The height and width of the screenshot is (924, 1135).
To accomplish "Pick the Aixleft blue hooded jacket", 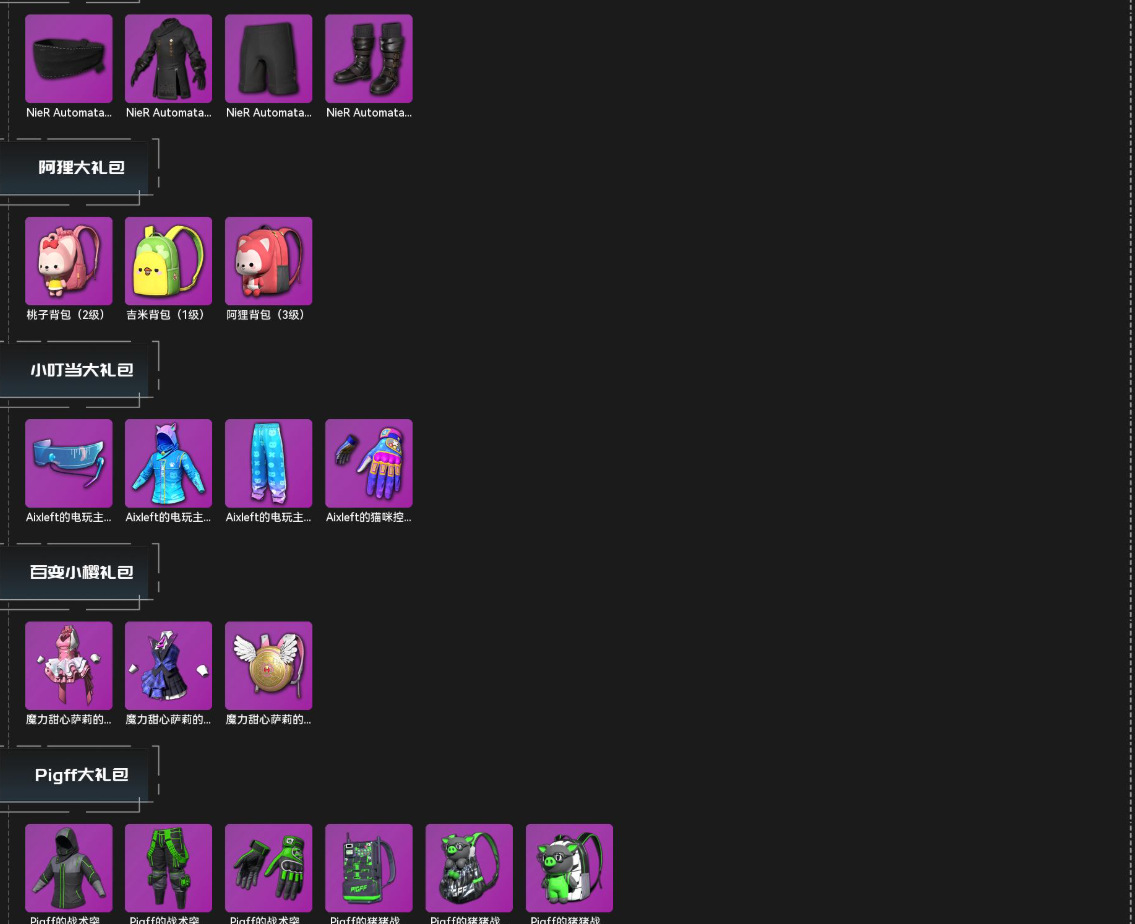I will pyautogui.click(x=169, y=464).
